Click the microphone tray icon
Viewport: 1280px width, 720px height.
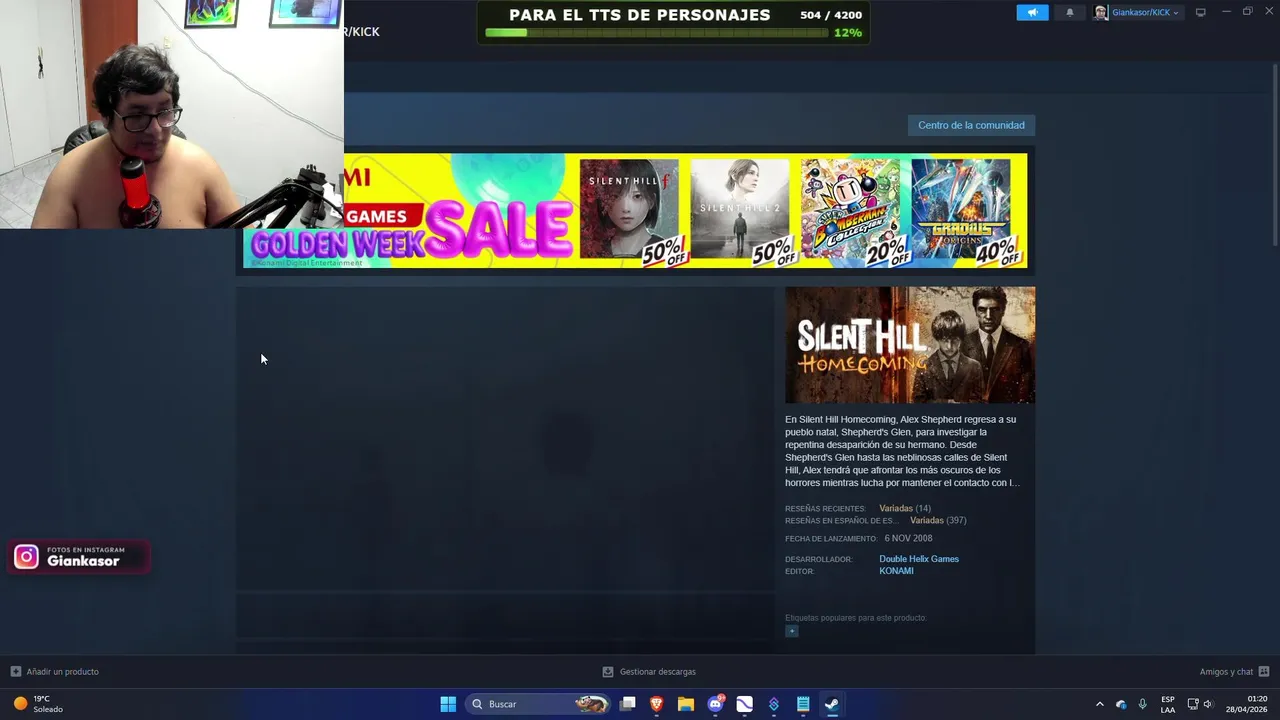(1142, 704)
